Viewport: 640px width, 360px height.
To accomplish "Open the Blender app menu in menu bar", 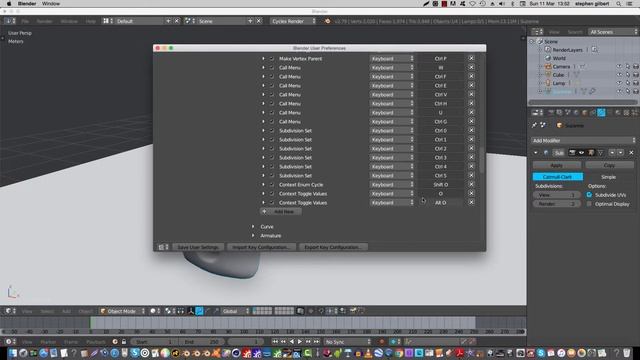I will point(27,4).
